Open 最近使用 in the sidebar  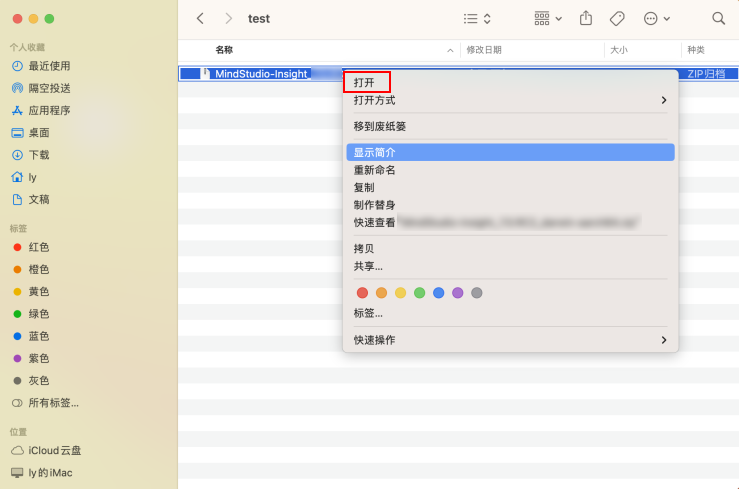(x=41, y=66)
